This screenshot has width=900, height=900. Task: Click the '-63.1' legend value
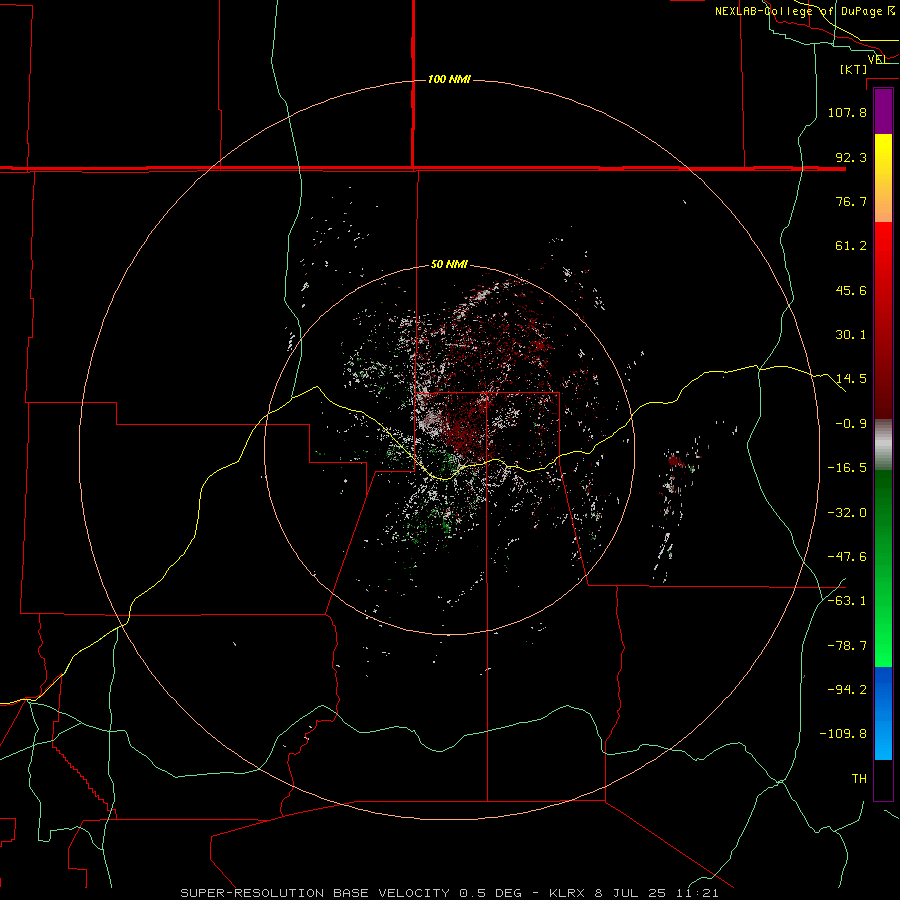click(x=847, y=601)
